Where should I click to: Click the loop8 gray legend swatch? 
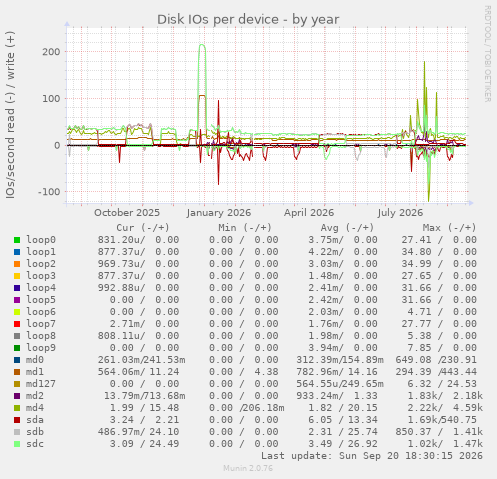click(17, 336)
